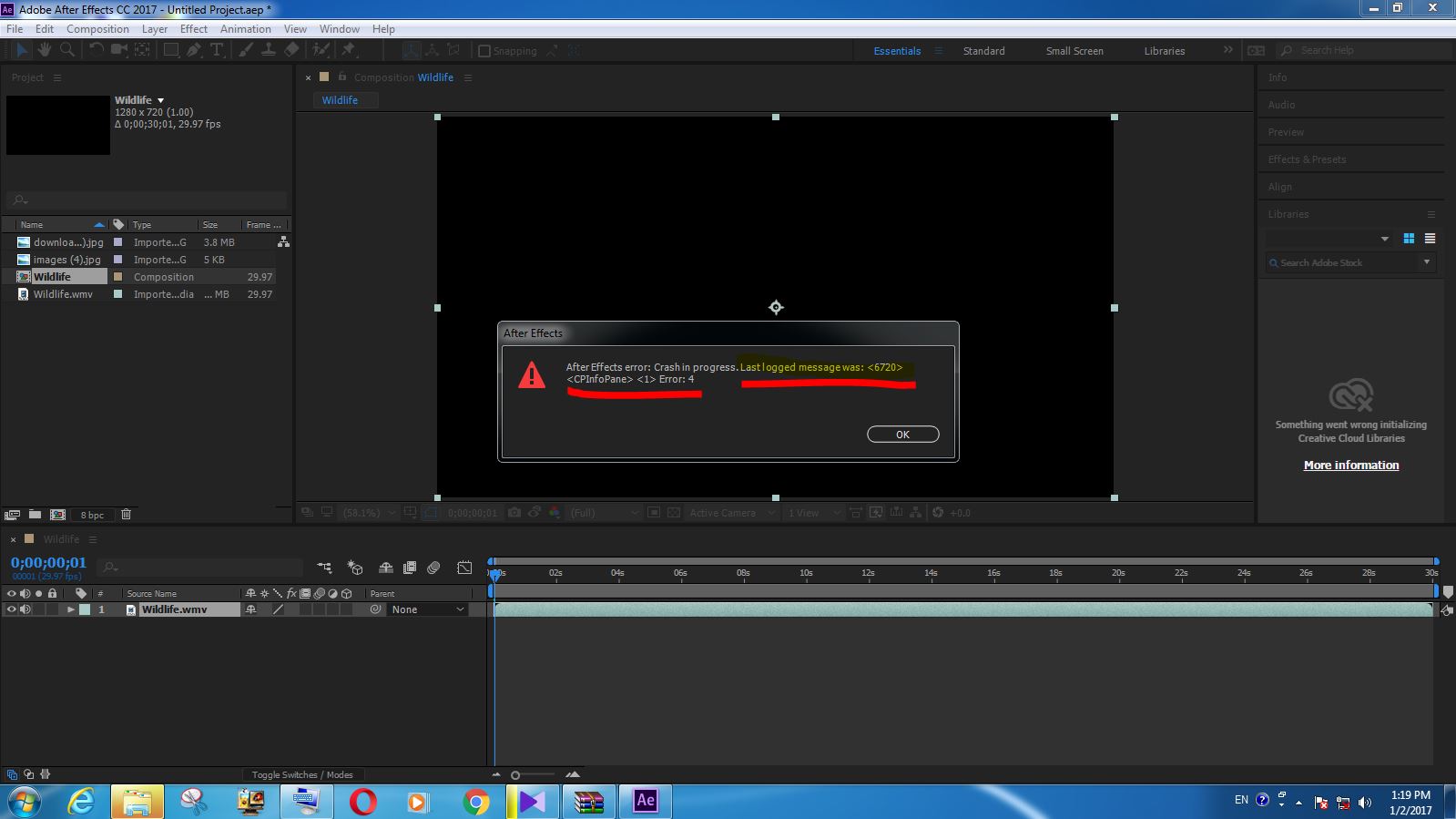Switch to Small Screen workspace

coord(1074,51)
